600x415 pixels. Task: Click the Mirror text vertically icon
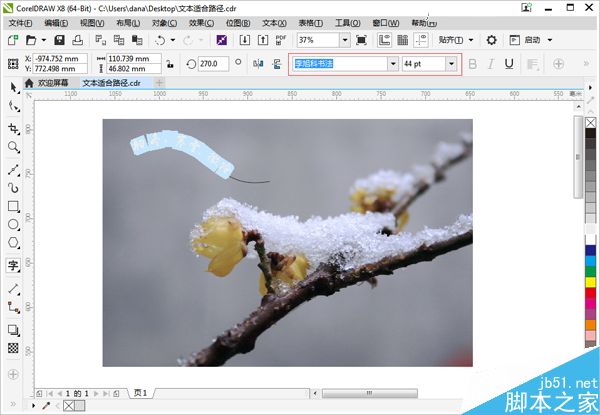[277, 64]
